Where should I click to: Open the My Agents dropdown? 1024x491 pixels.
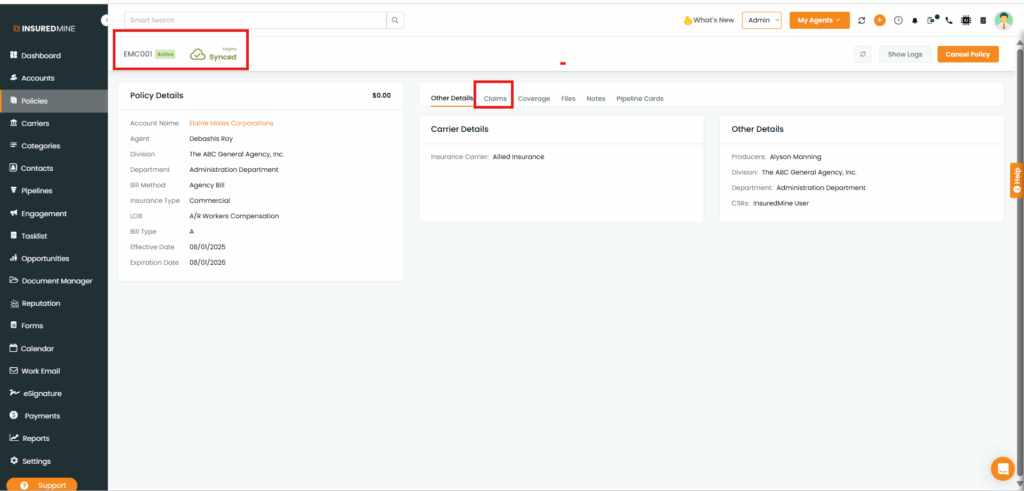tap(819, 20)
